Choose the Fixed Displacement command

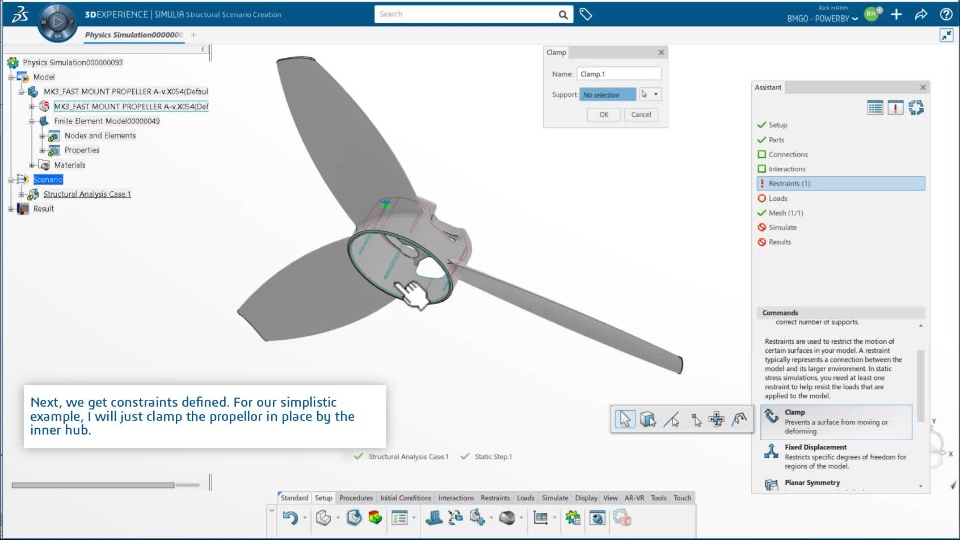pos(836,456)
